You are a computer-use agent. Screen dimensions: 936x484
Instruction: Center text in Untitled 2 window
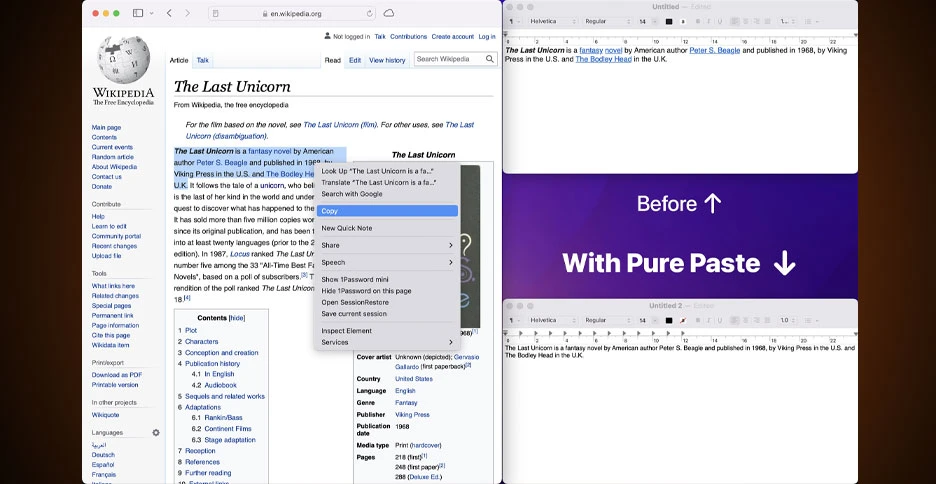(746, 320)
